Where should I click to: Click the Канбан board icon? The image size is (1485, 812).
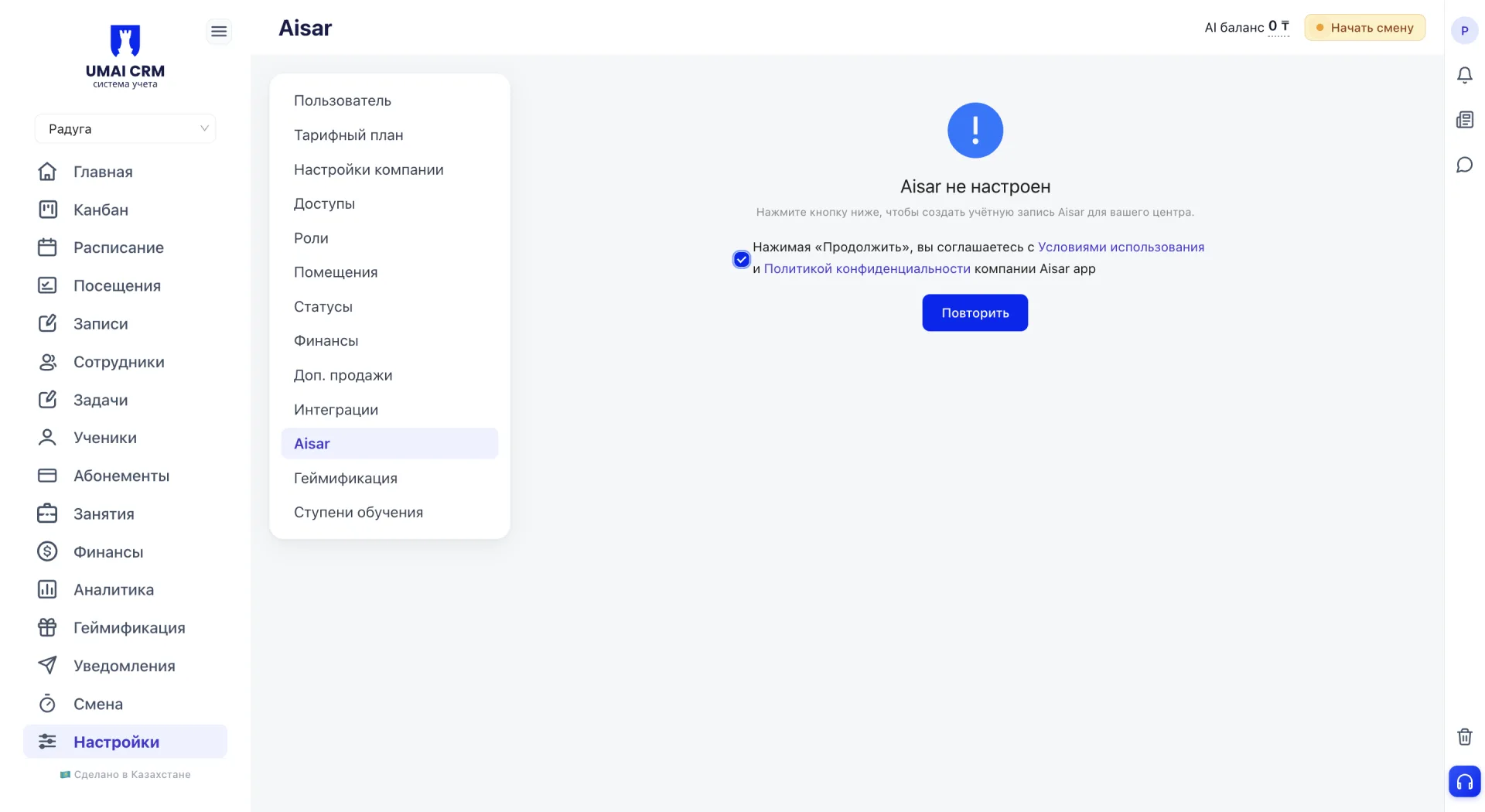(47, 210)
